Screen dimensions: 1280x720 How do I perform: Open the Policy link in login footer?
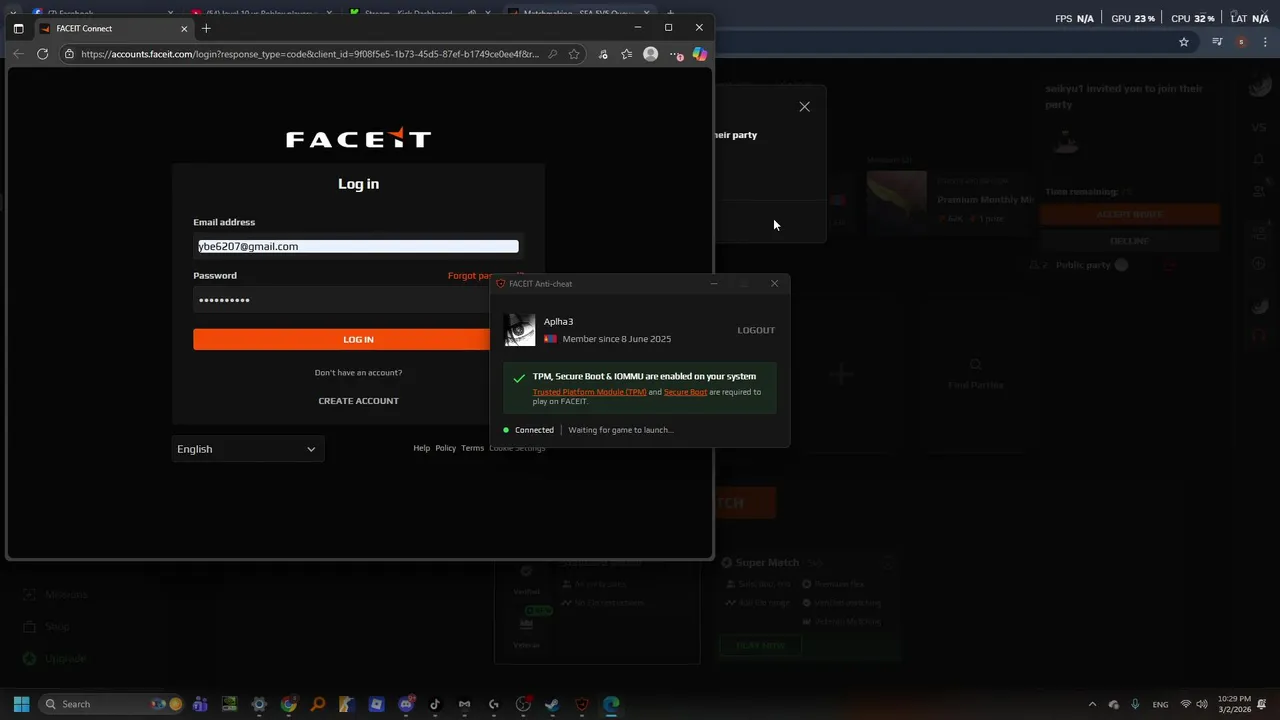[x=446, y=448]
